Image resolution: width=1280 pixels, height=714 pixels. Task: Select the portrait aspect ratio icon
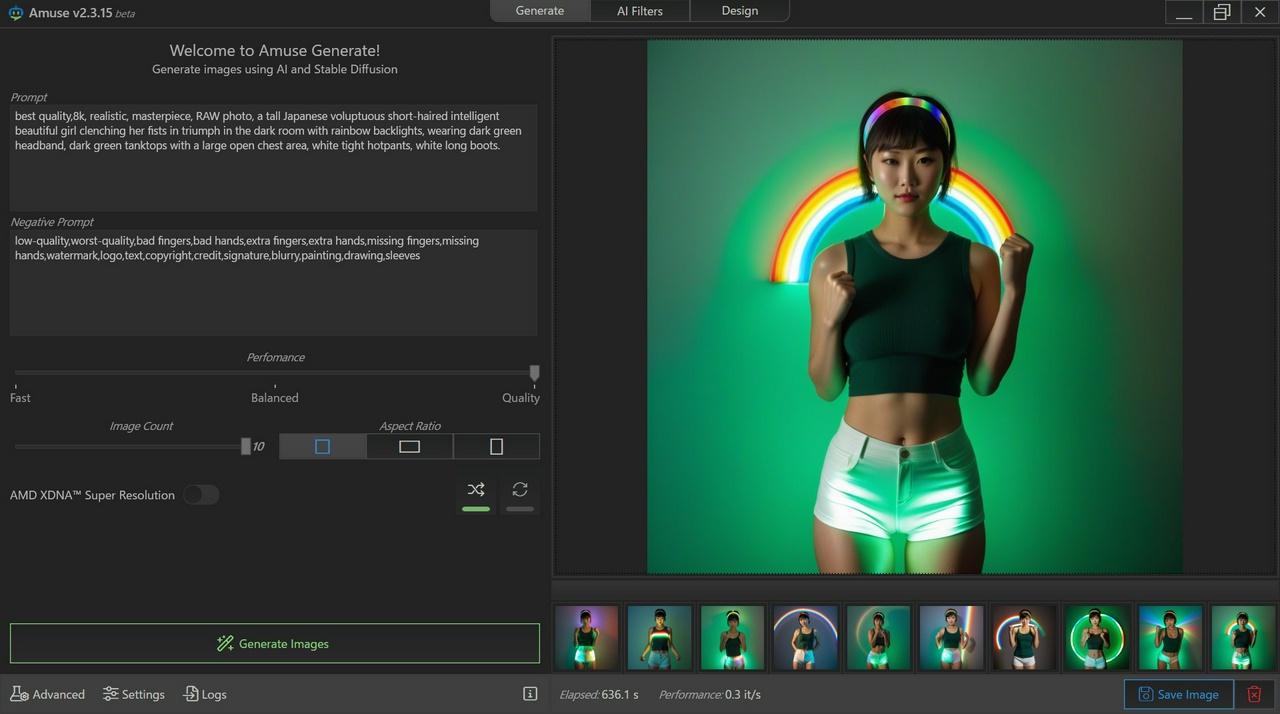[x=497, y=447]
